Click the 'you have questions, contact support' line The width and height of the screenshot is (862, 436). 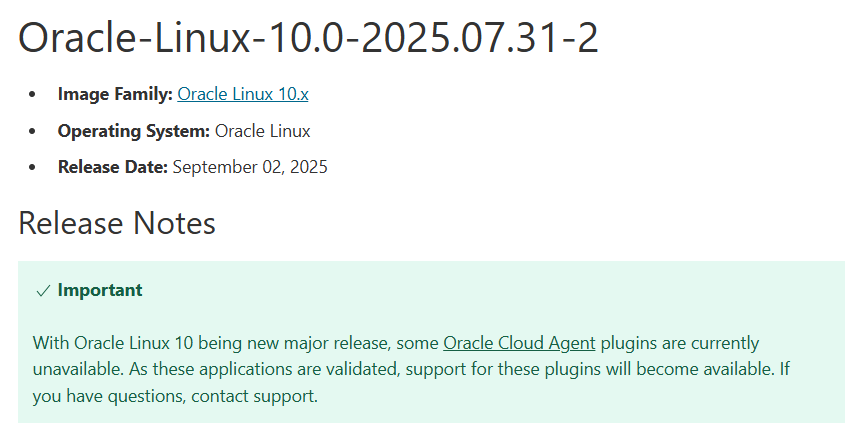point(175,396)
